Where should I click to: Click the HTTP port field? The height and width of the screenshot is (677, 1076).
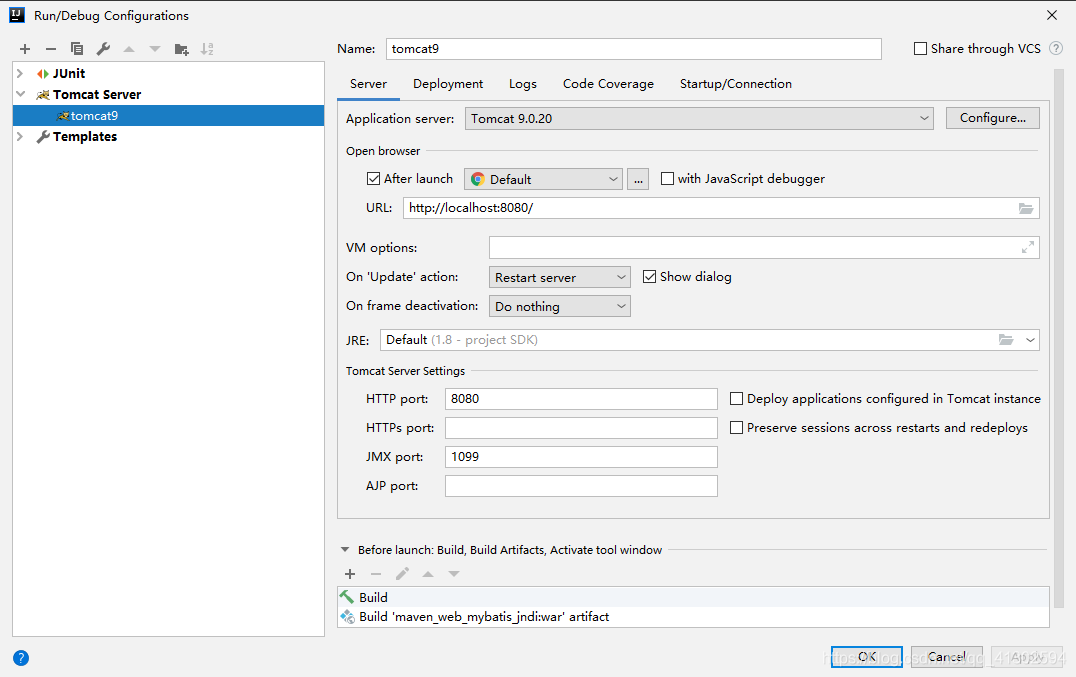click(581, 399)
